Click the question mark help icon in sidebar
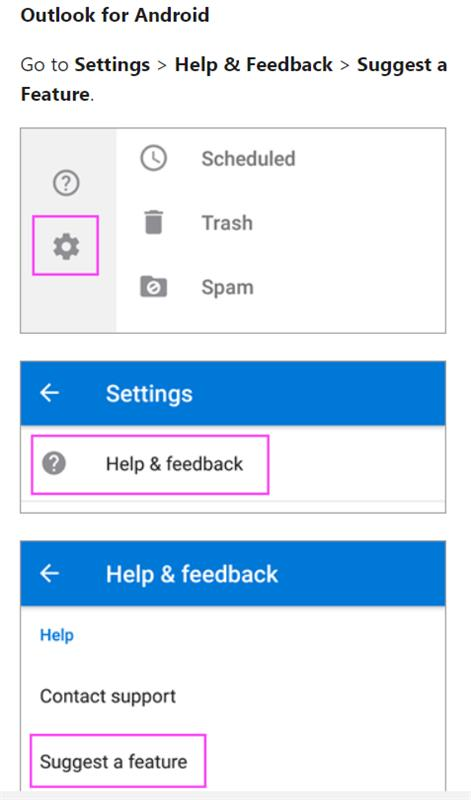This screenshot has height=800, width=471. click(66, 183)
